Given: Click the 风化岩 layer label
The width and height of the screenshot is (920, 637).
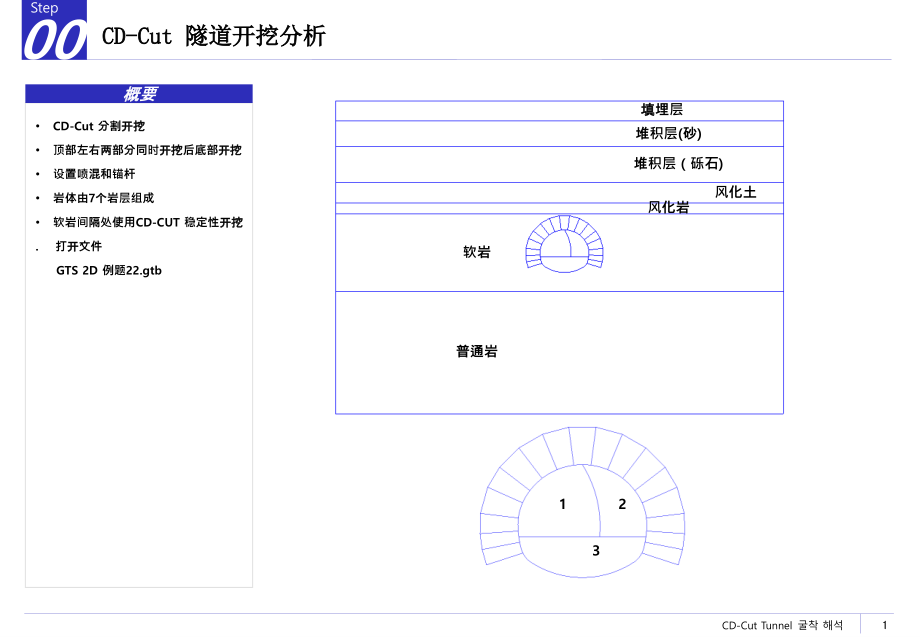Looking at the screenshot, I should point(668,207).
